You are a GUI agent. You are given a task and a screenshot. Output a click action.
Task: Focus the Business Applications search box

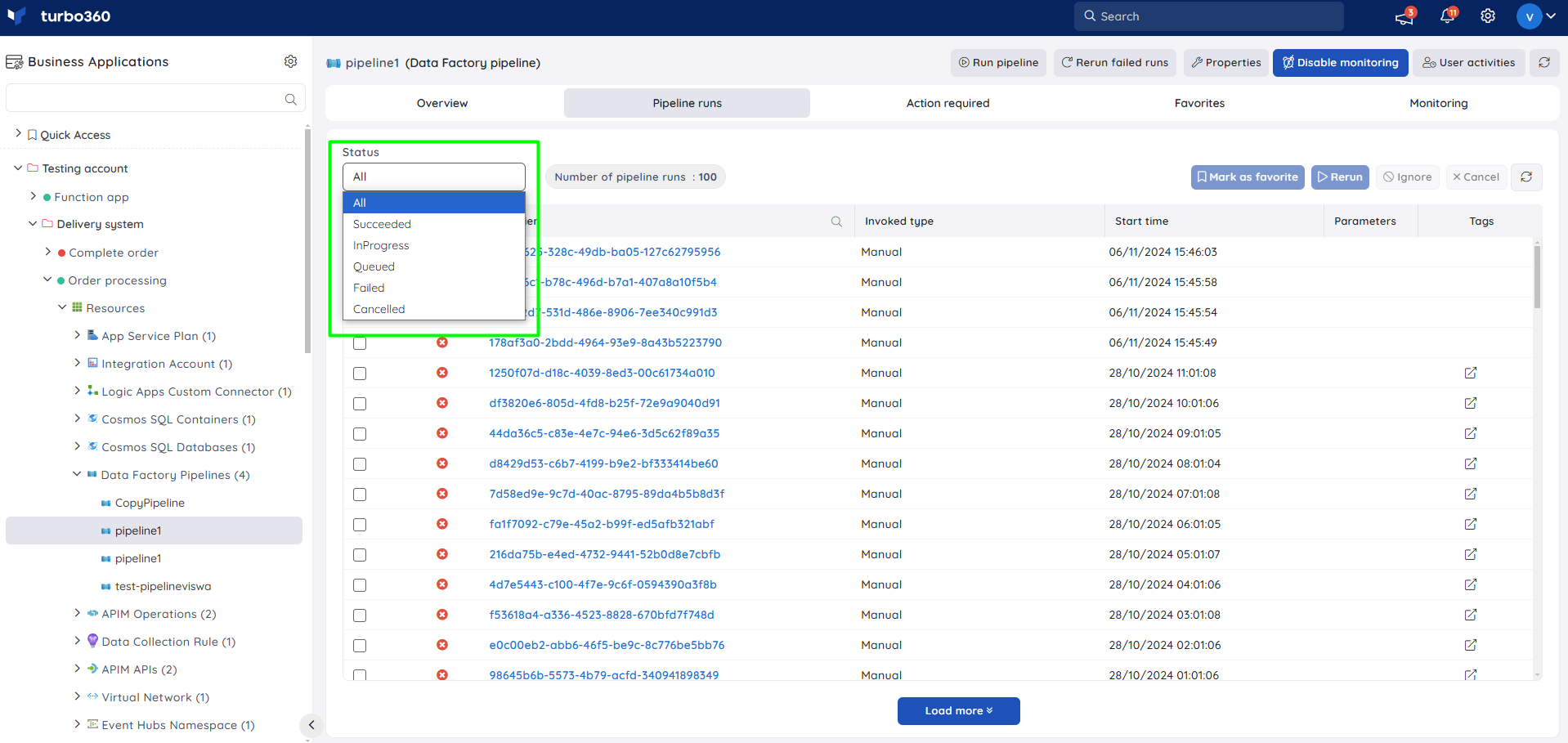click(155, 98)
